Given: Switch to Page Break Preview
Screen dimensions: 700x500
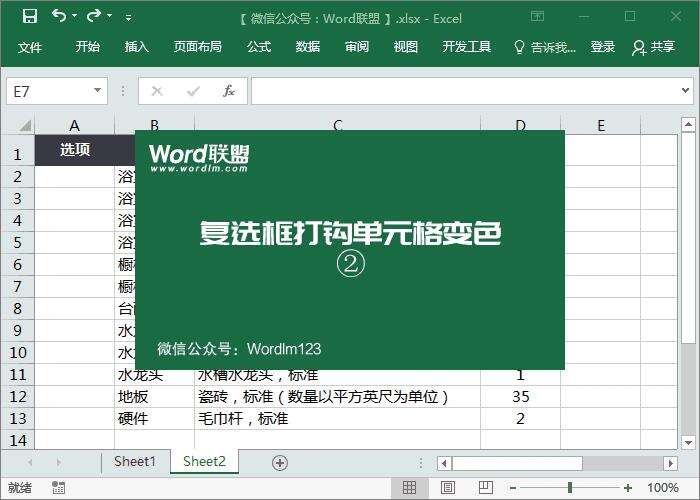Looking at the screenshot, I should tap(484, 488).
